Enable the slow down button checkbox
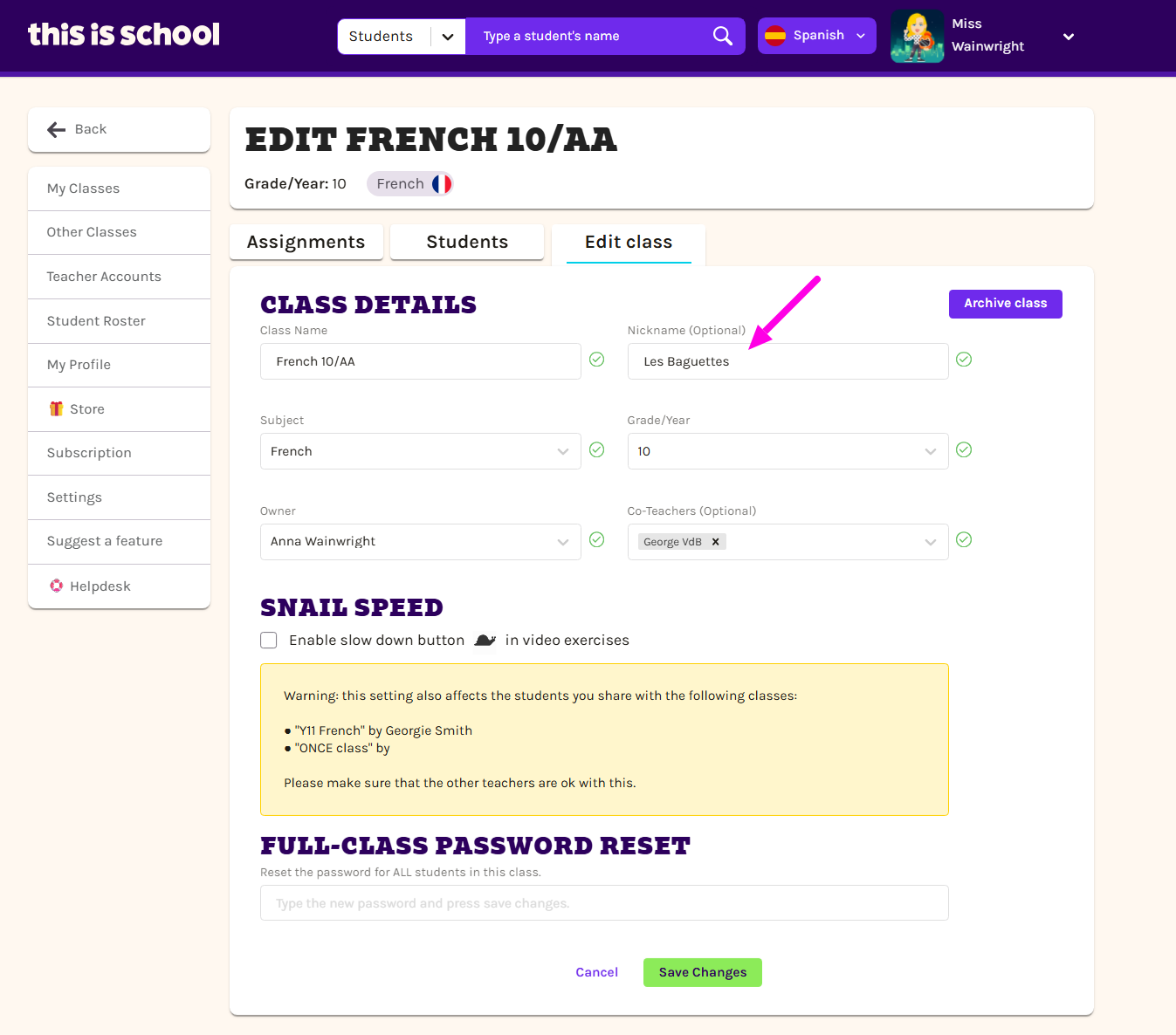Viewport: 1176px width, 1035px height. (269, 641)
